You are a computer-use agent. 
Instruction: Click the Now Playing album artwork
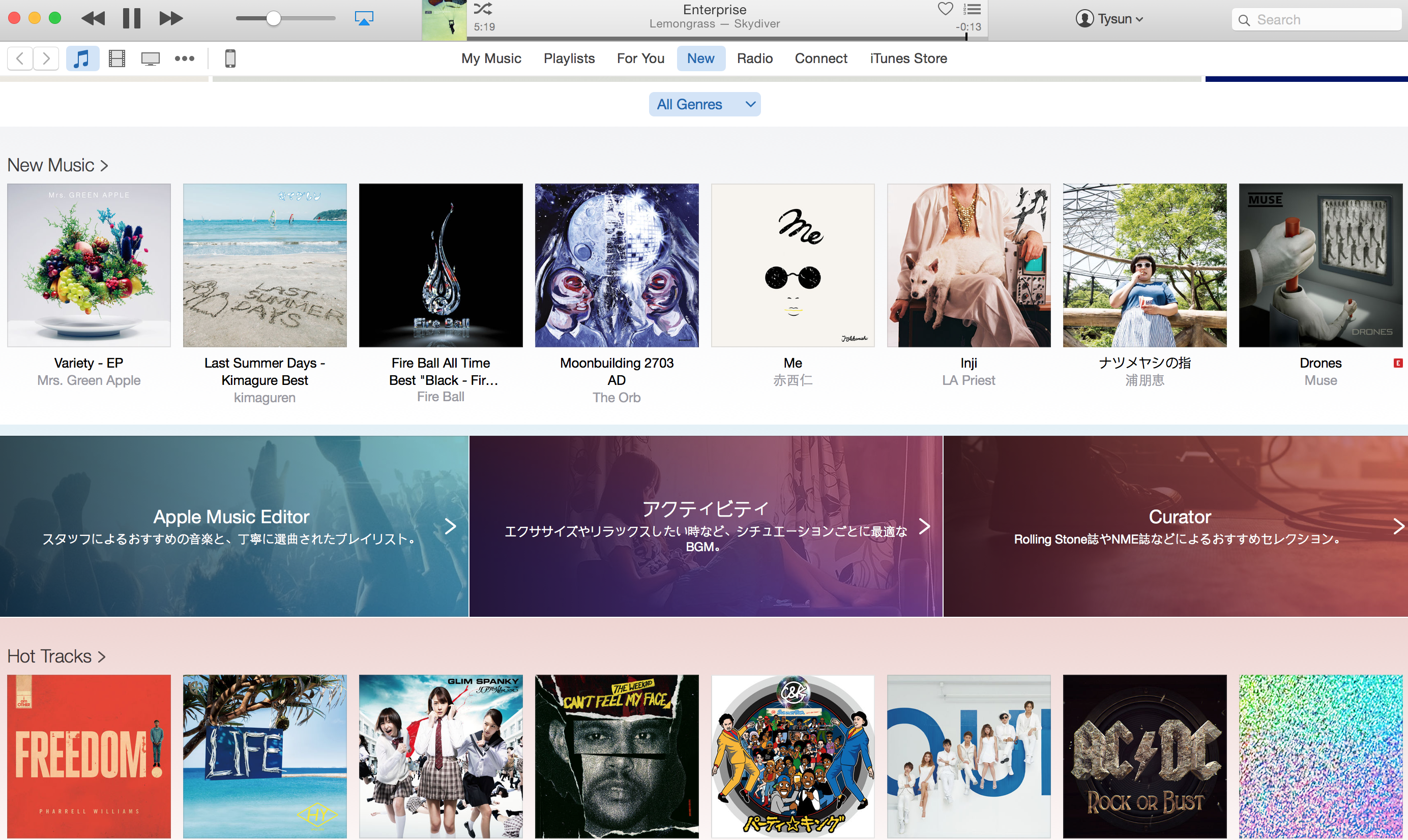pyautogui.click(x=445, y=20)
